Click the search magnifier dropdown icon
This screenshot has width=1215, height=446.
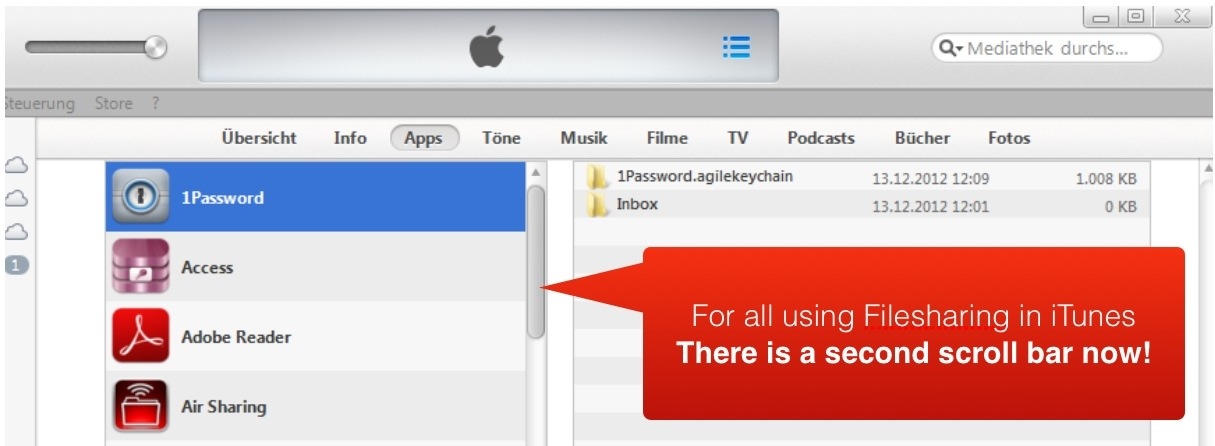[950, 48]
